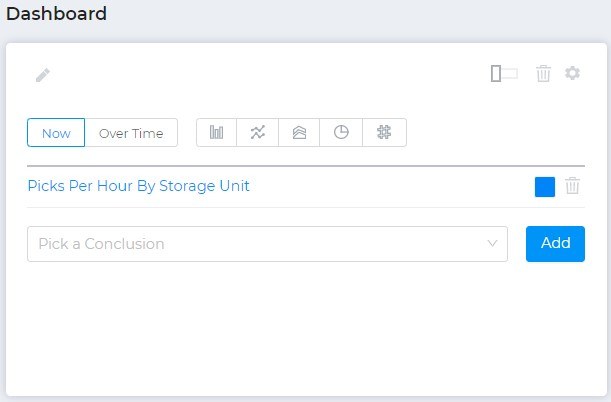Open the Pick a Conclusion dropdown

tap(267, 244)
